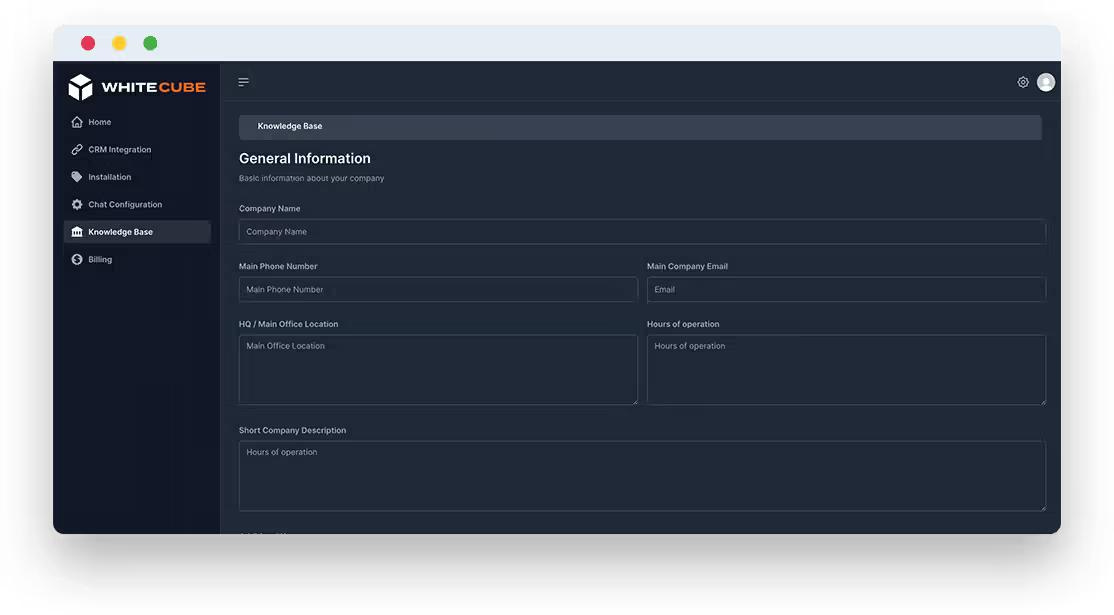Image resolution: width=1114 pixels, height=615 pixels.
Task: Click the Installation tag icon
Action: pos(77,176)
